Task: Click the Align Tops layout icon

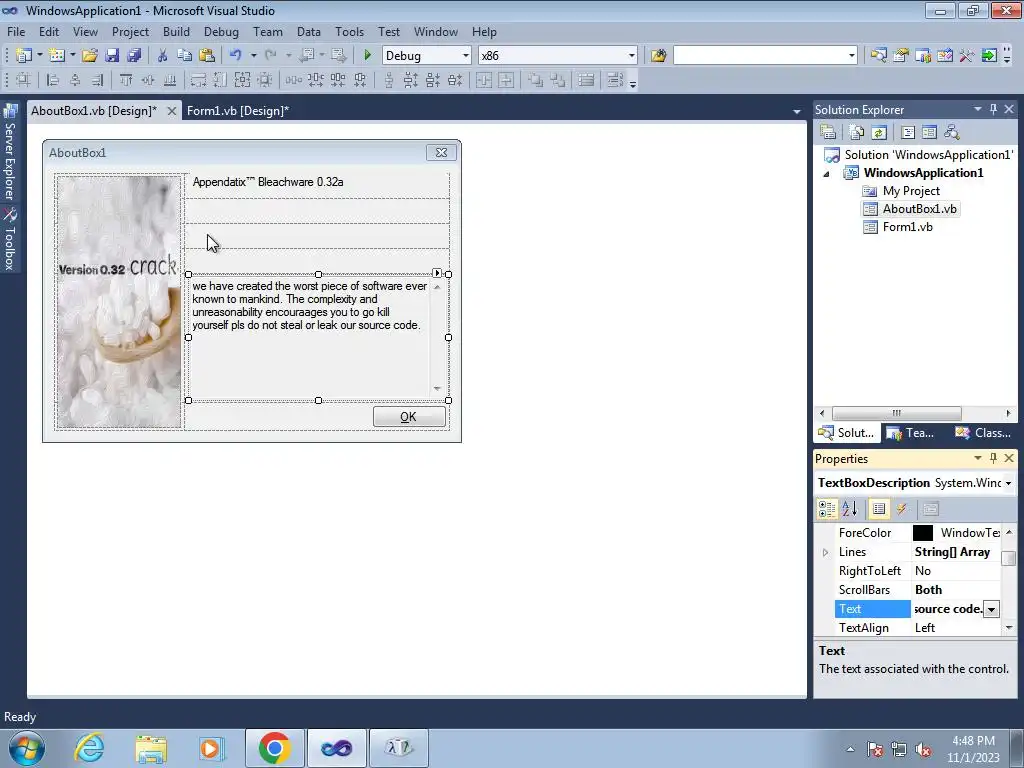Action: click(126, 80)
